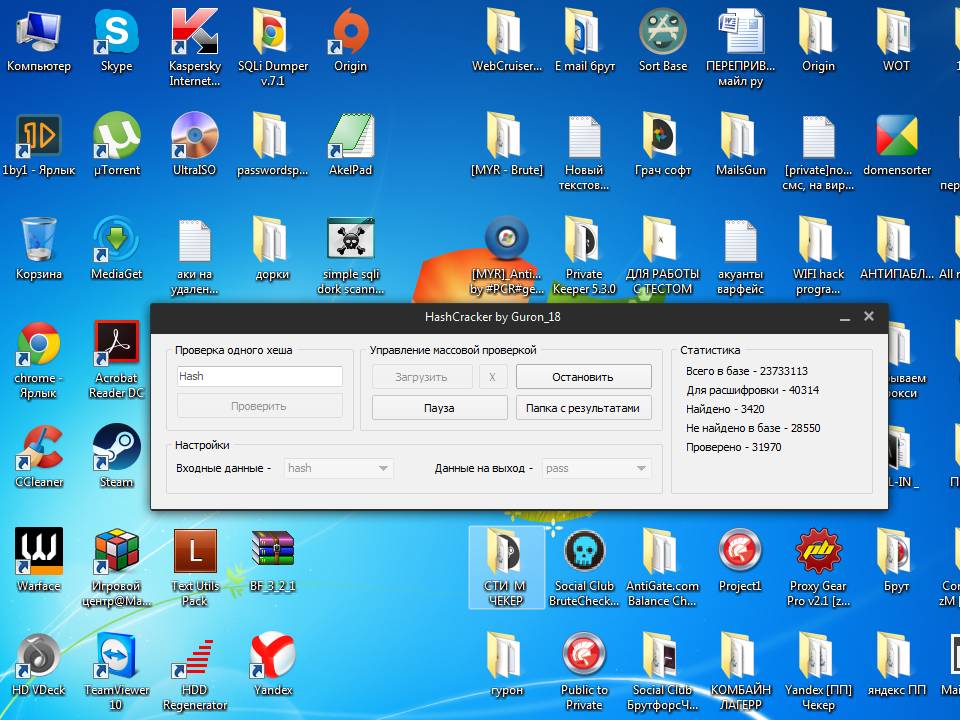Select the AkelPad desktop icon
Screen dimensions: 960x720
(350, 138)
